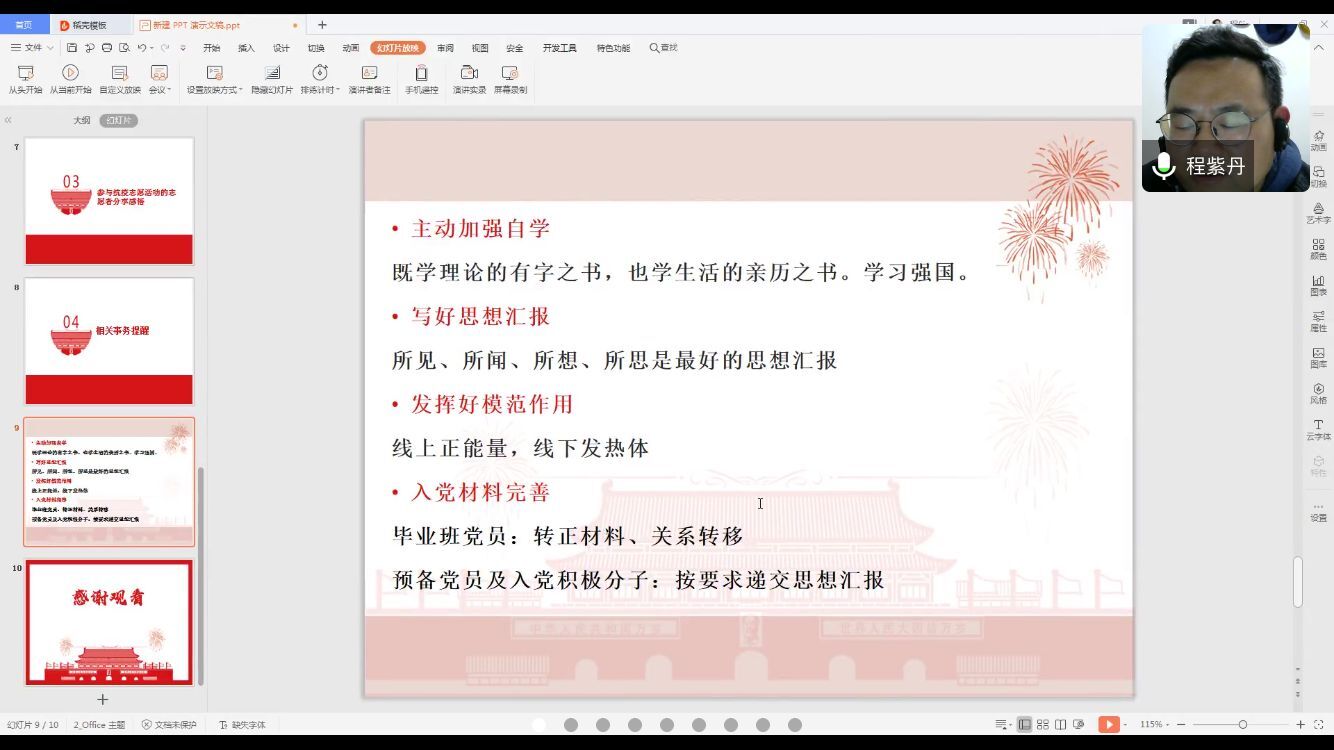
Task: Open 自定义放映 custom show
Action: (120, 79)
